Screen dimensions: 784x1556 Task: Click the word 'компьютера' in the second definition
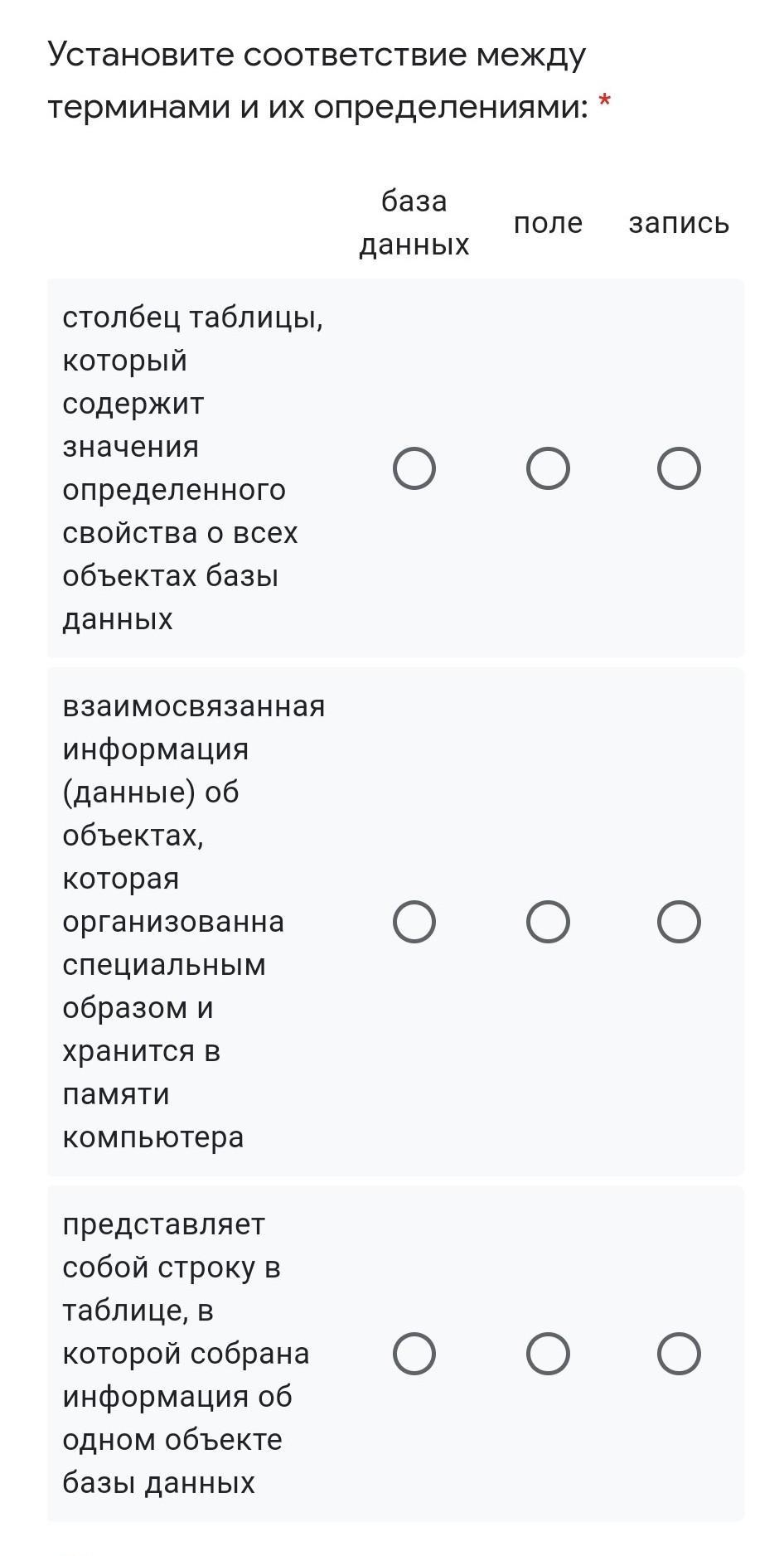[153, 1137]
